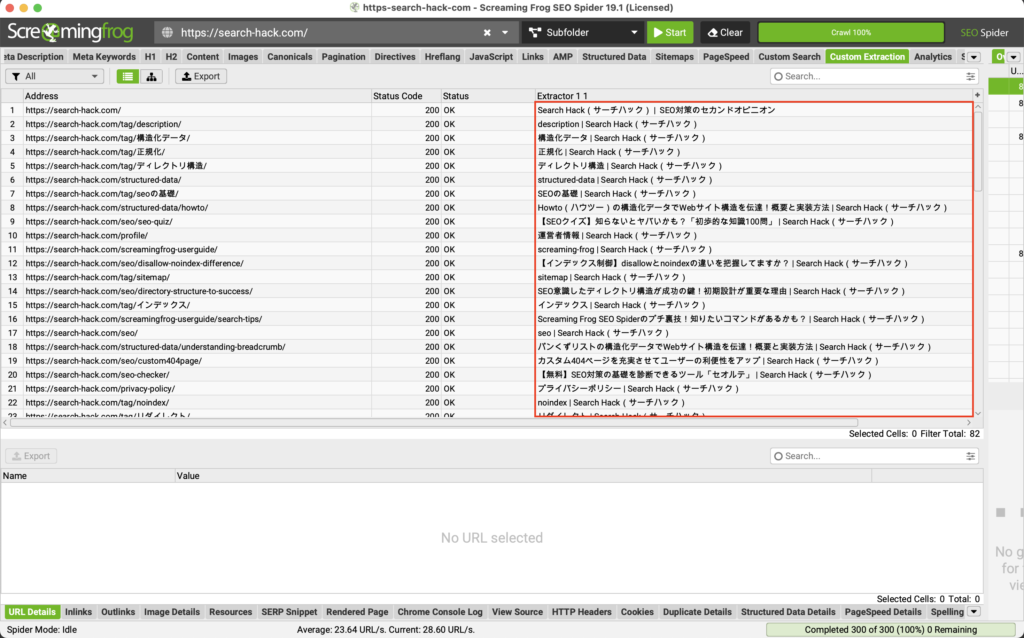Open the URL history dropdown arrow
This screenshot has height=638, width=1024.
pyautogui.click(x=505, y=33)
